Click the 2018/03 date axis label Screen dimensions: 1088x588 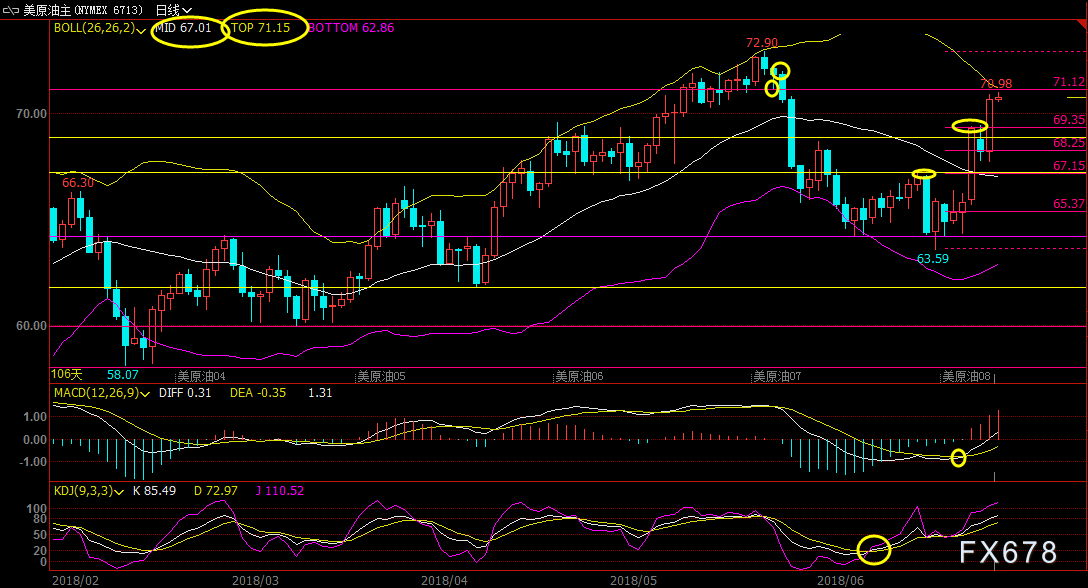click(x=255, y=580)
